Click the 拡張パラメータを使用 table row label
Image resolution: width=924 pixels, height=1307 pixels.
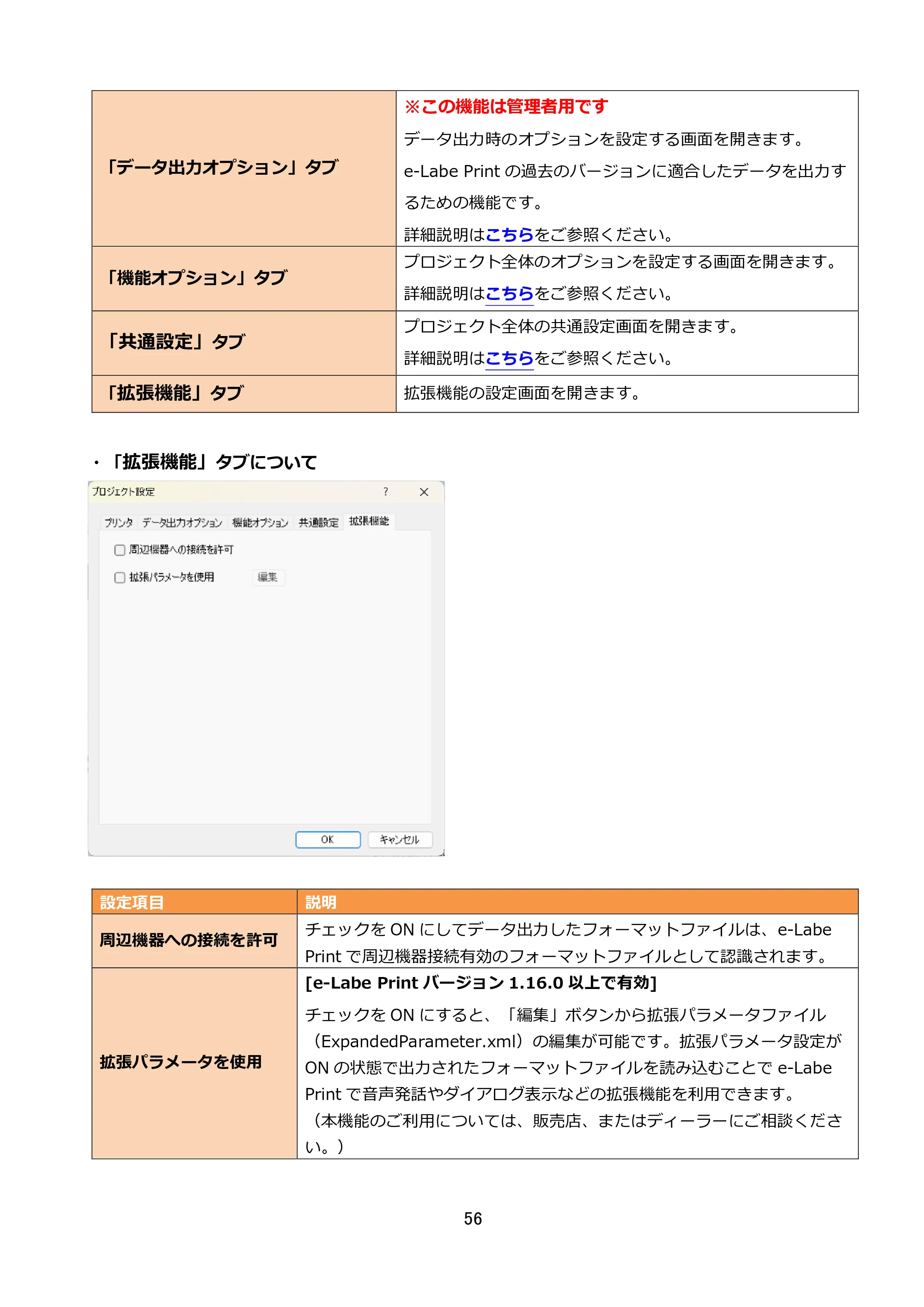(x=181, y=1062)
